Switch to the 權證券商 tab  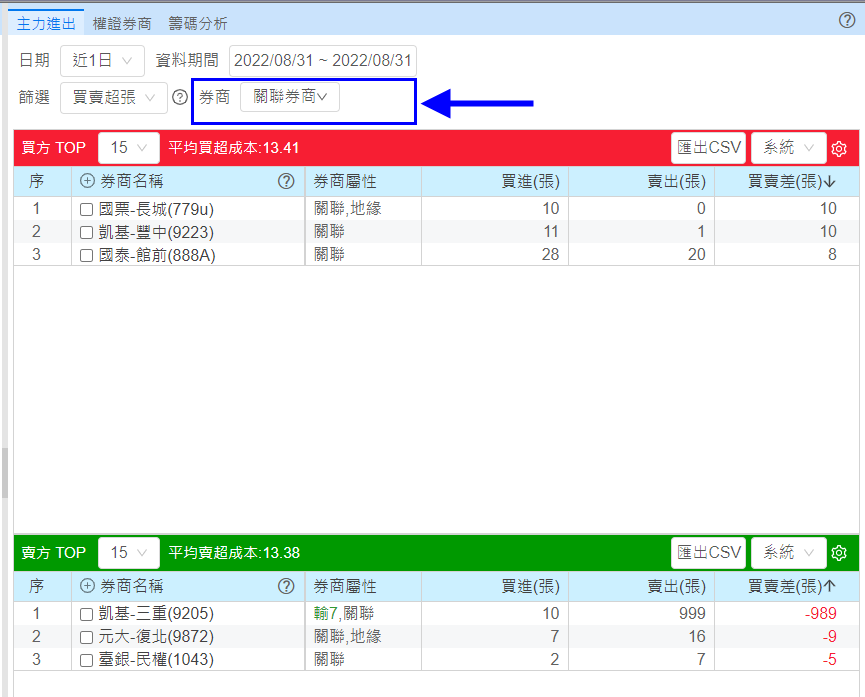[122, 23]
